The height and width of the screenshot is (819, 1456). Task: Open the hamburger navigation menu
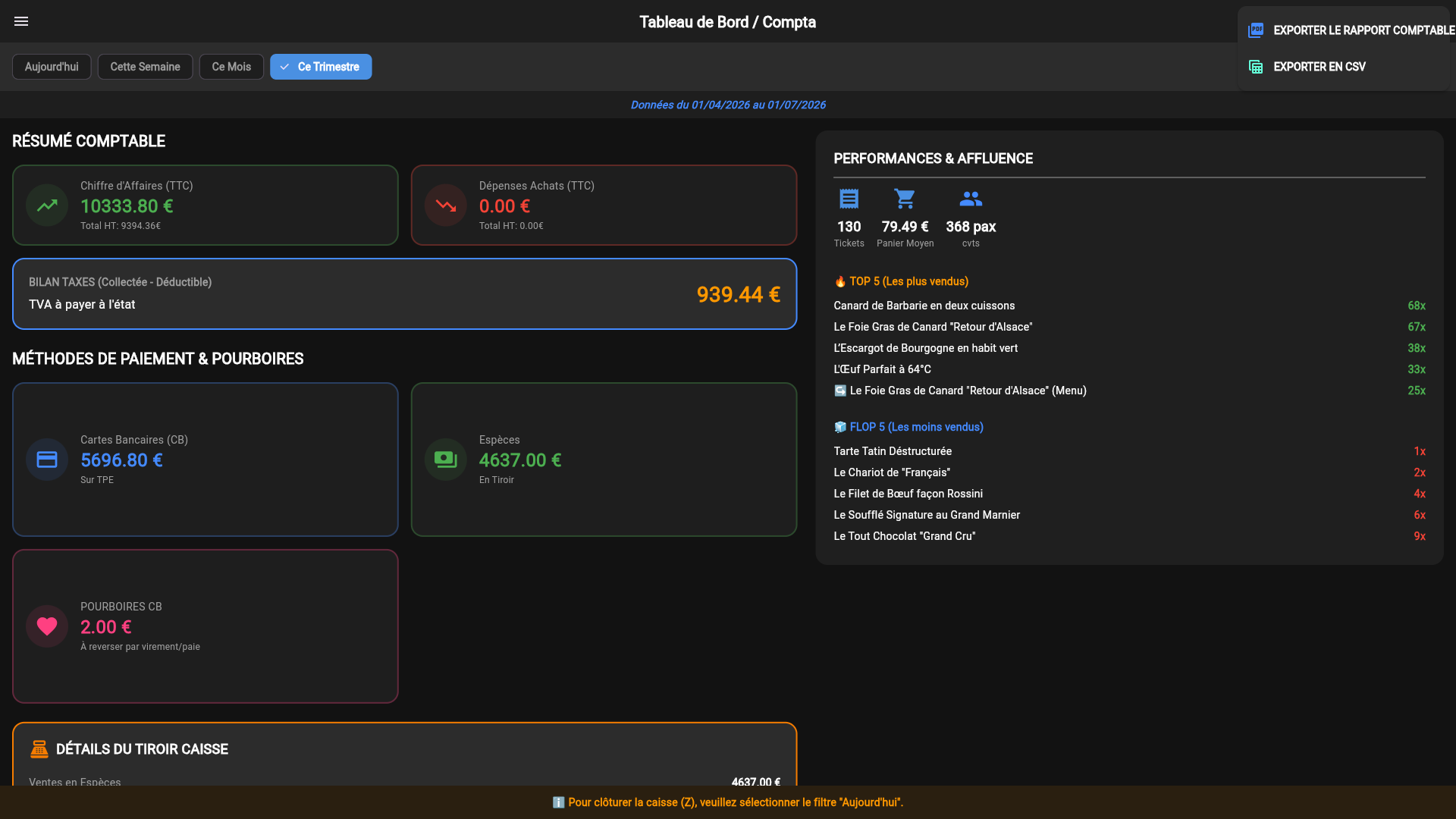coord(21,21)
